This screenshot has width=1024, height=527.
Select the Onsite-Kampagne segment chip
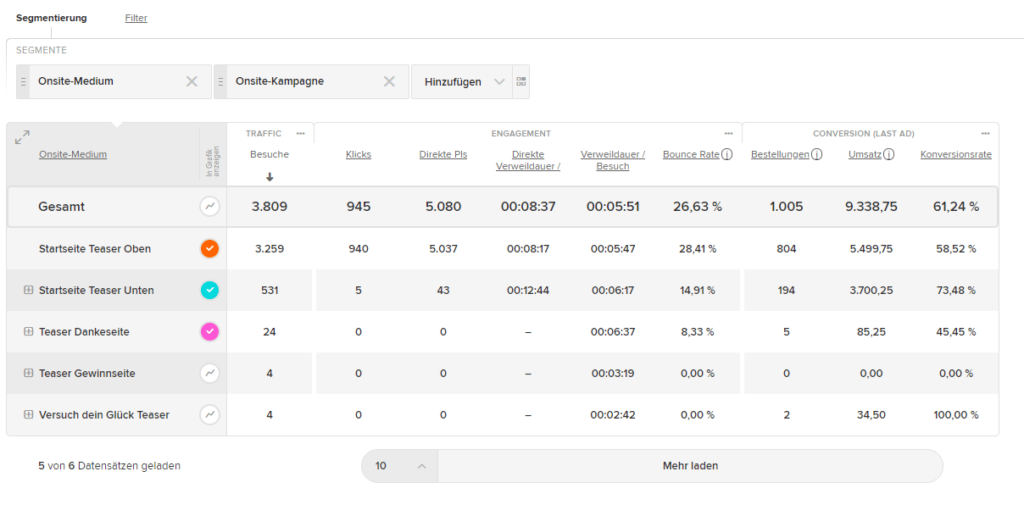pos(312,82)
